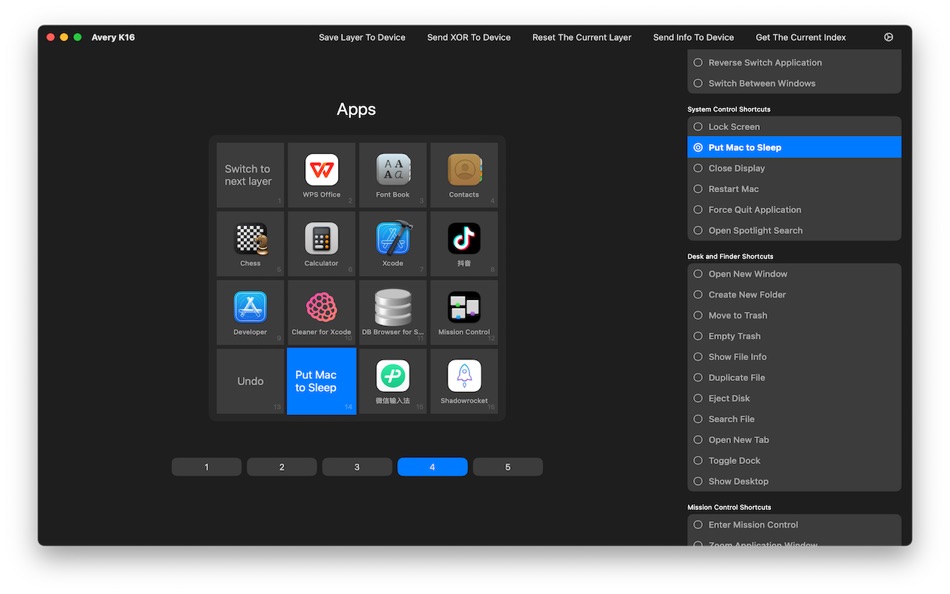Viewport: 950px width, 594px height.
Task: Select Reverse Switch Application option
Action: click(794, 62)
